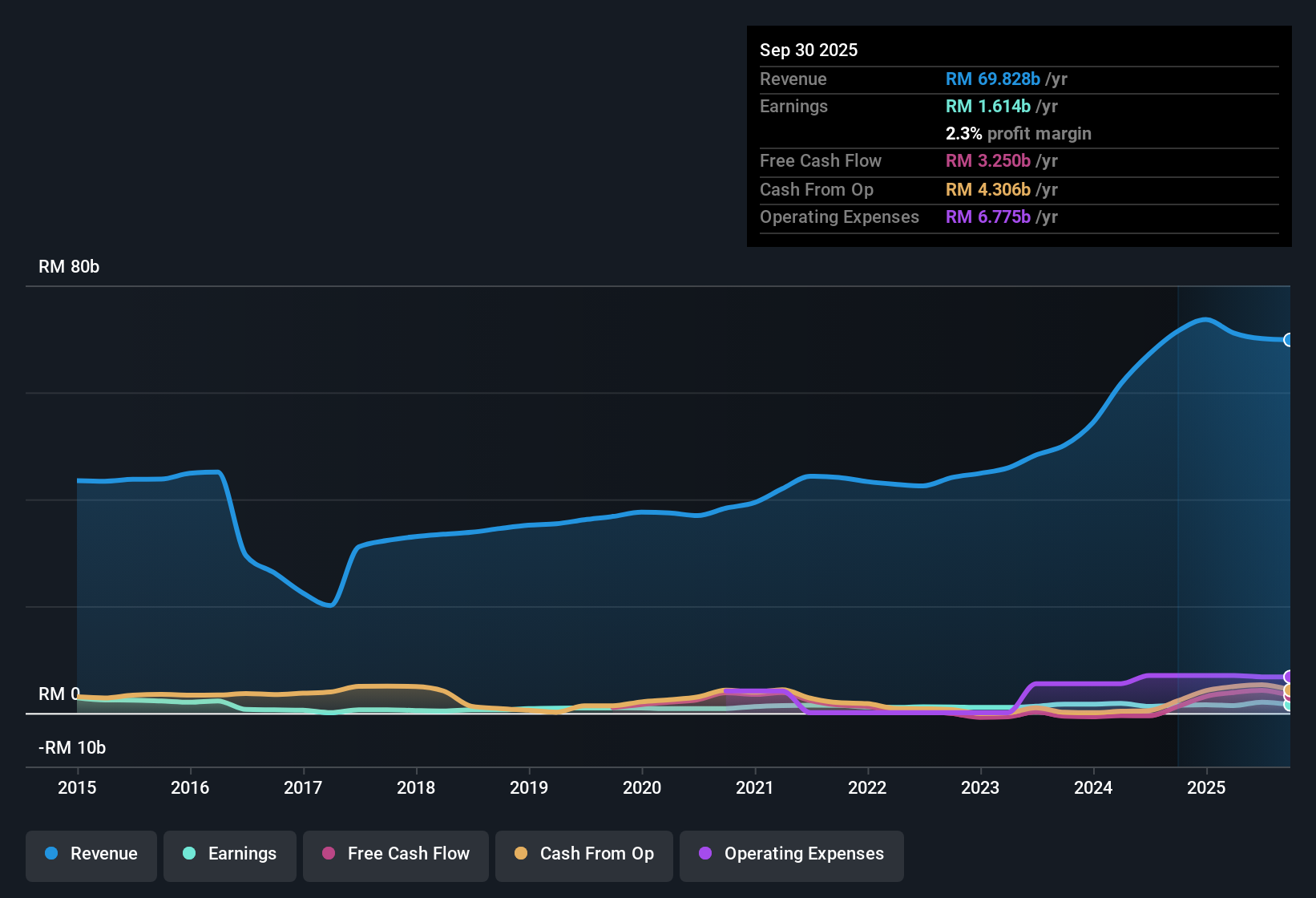Click the 2020 label on the x-axis
This screenshot has height=898, width=1316.
click(x=641, y=788)
